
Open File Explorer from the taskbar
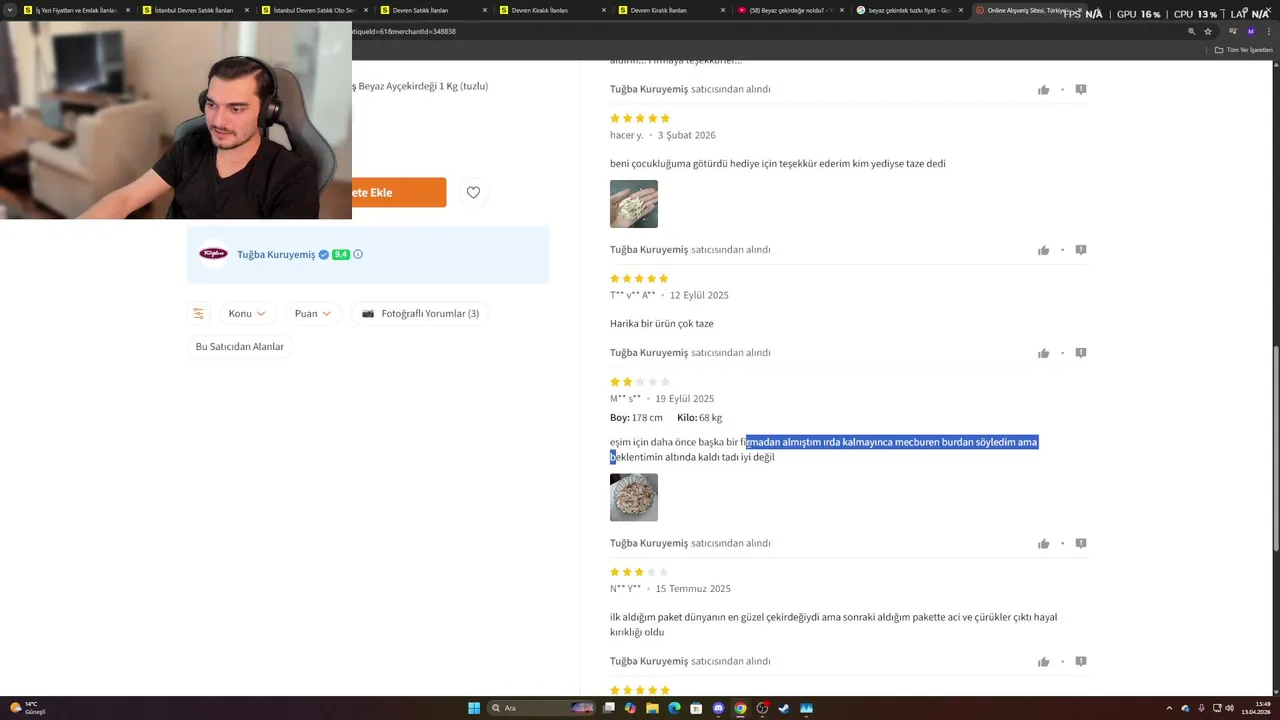(x=652, y=708)
